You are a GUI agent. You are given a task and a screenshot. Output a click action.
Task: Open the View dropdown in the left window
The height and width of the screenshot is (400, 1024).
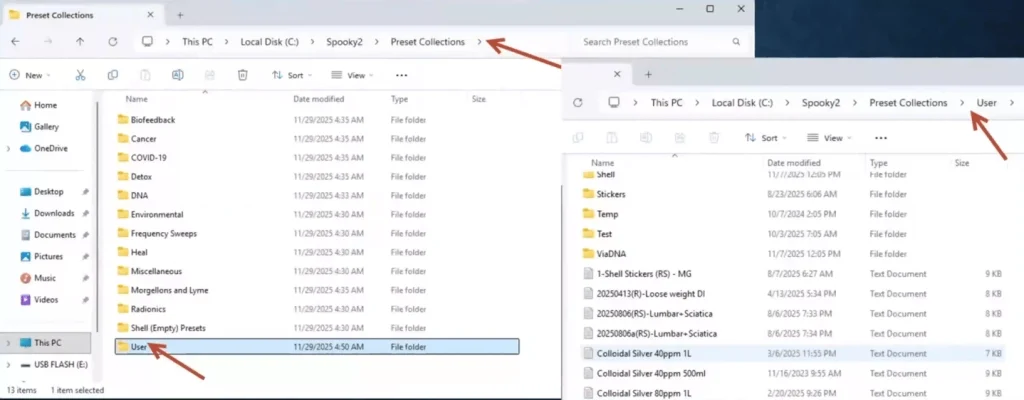(x=351, y=75)
